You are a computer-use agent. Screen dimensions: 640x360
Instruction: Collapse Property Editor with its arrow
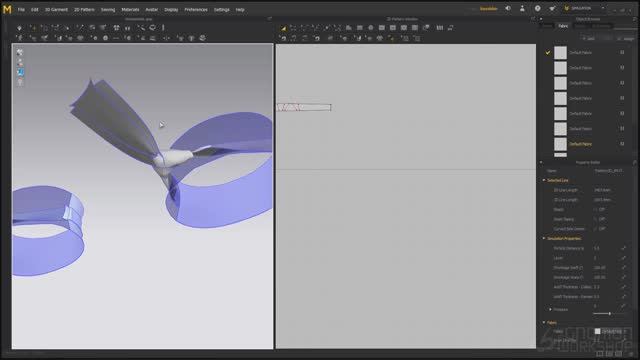pos(541,162)
